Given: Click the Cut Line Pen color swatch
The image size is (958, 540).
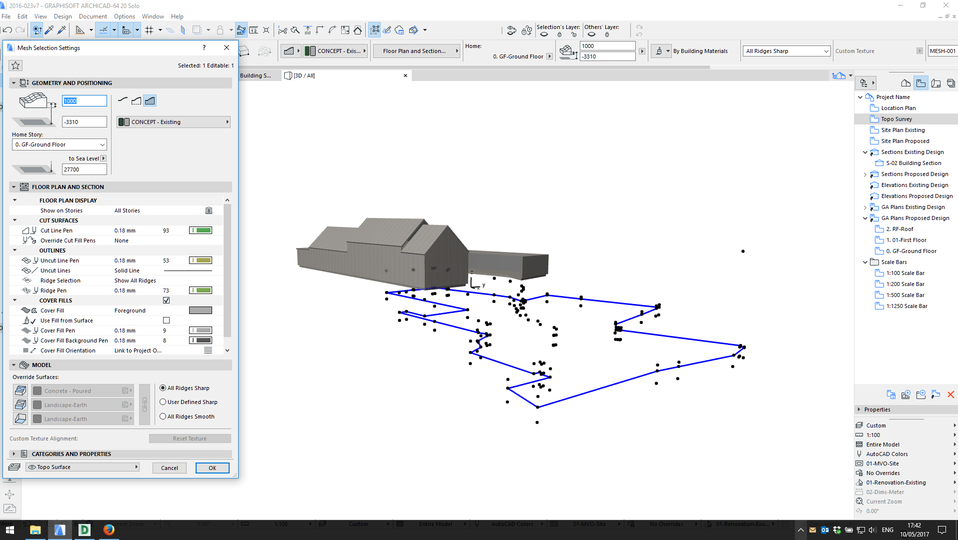Looking at the screenshot, I should [x=201, y=230].
